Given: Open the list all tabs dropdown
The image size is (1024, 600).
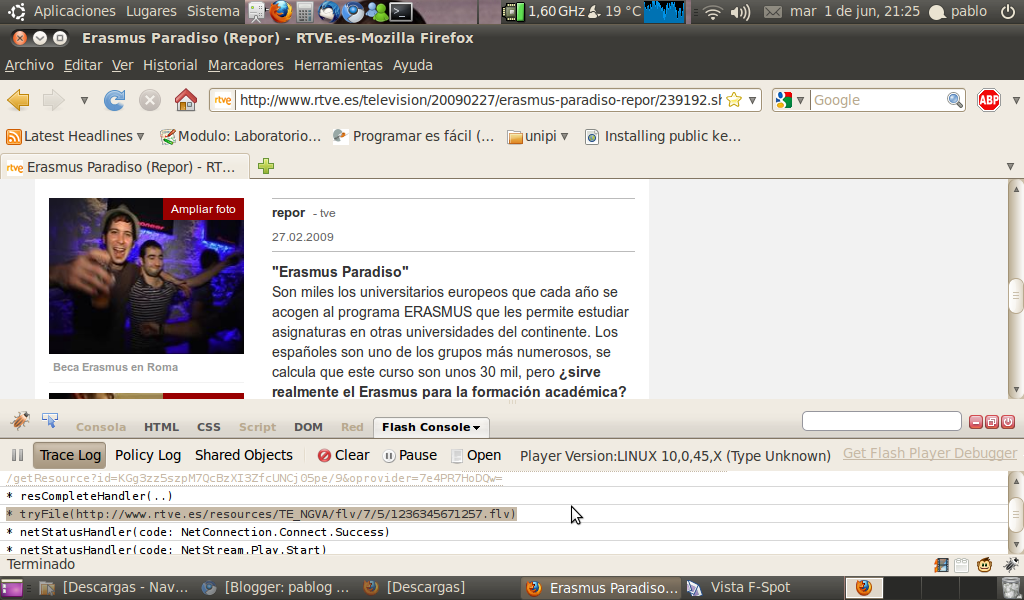Looking at the screenshot, I should (1010, 166).
